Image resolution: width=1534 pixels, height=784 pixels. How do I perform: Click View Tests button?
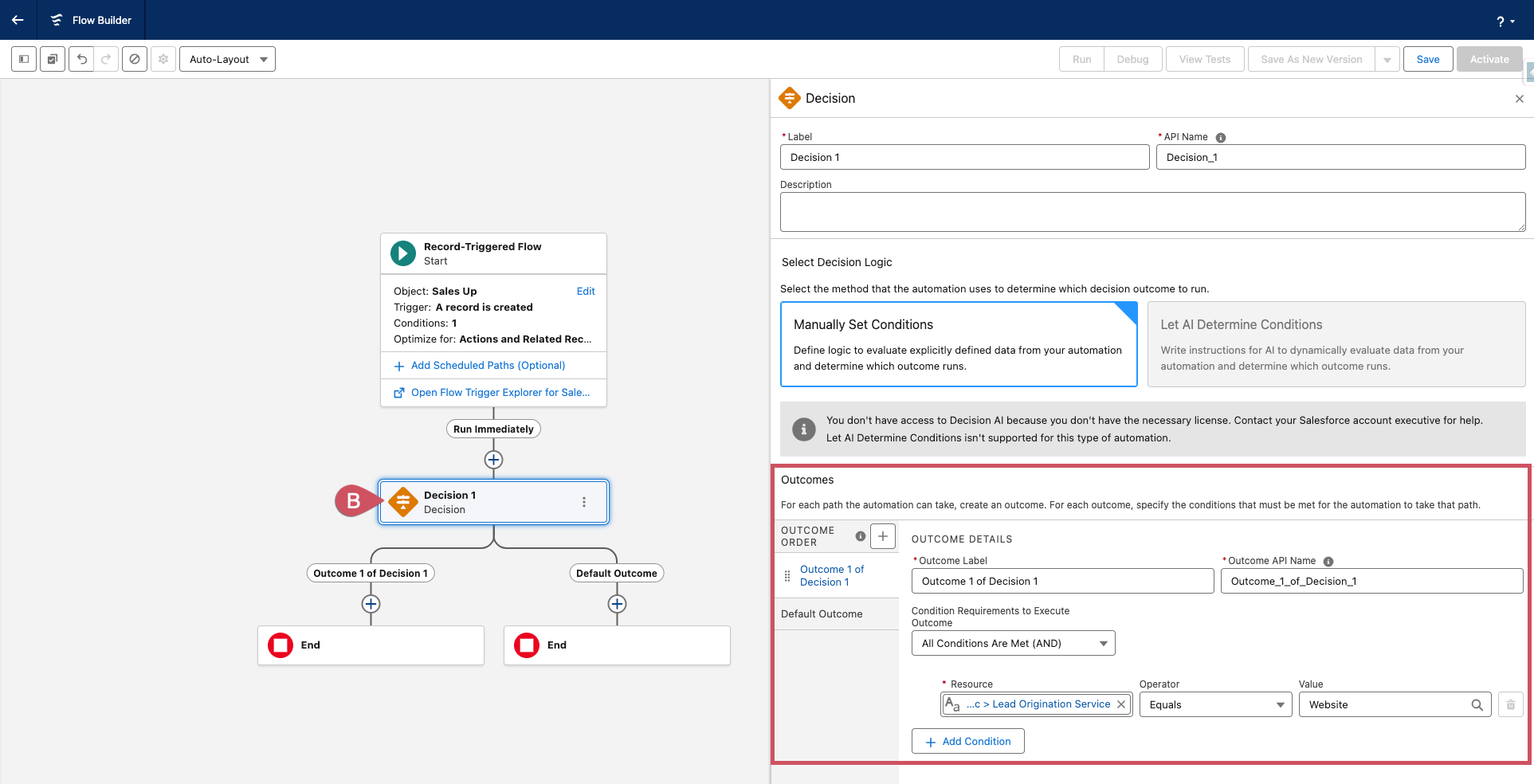pyautogui.click(x=1205, y=59)
